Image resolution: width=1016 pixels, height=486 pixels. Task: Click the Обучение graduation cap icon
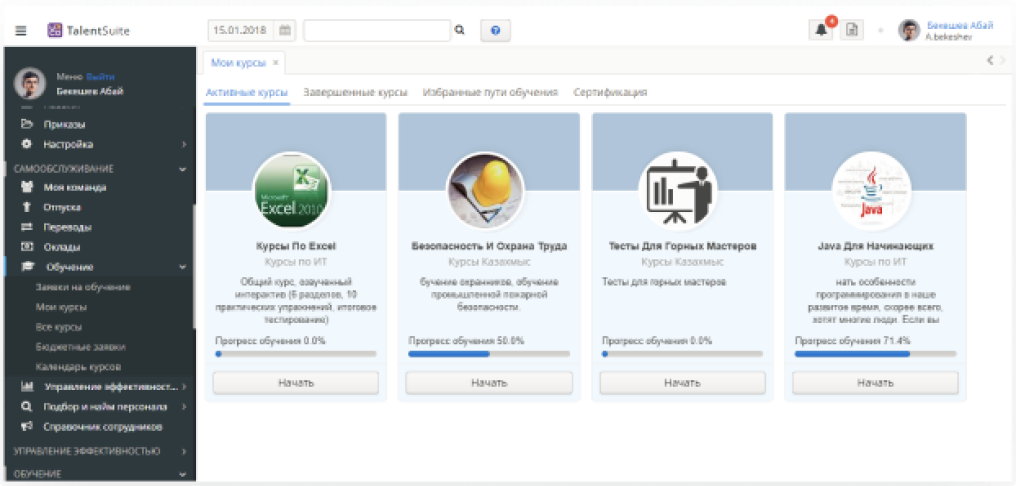tap(28, 266)
